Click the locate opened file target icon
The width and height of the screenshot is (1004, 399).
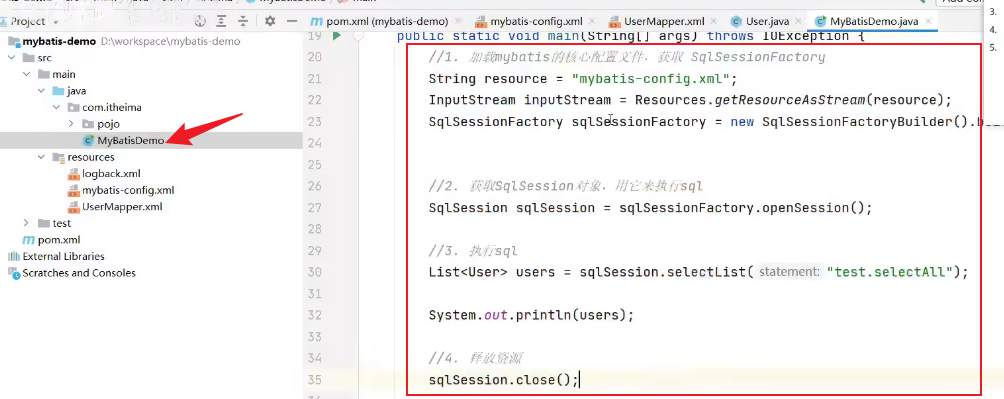pyautogui.click(x=201, y=21)
